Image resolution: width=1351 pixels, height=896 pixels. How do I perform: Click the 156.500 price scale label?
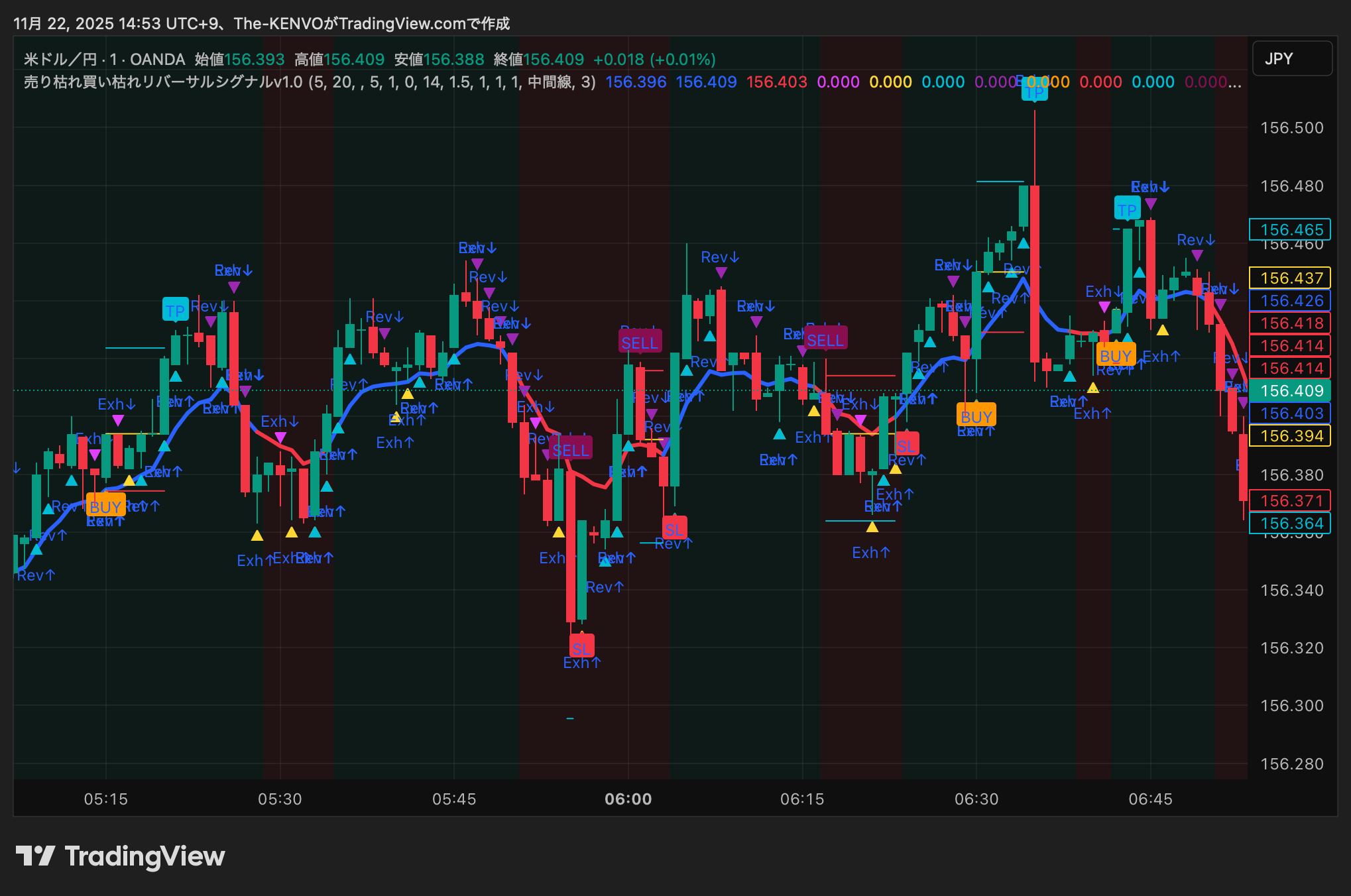click(x=1291, y=128)
